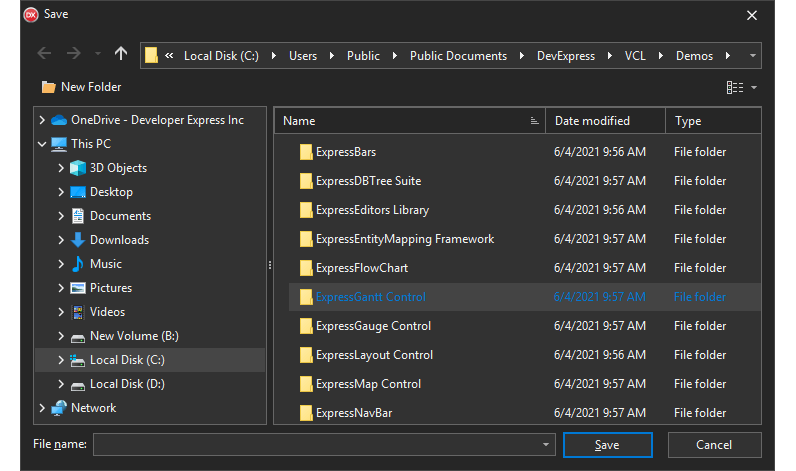The image size is (796, 471).
Task: Click the Back navigation arrow
Action: click(x=44, y=54)
